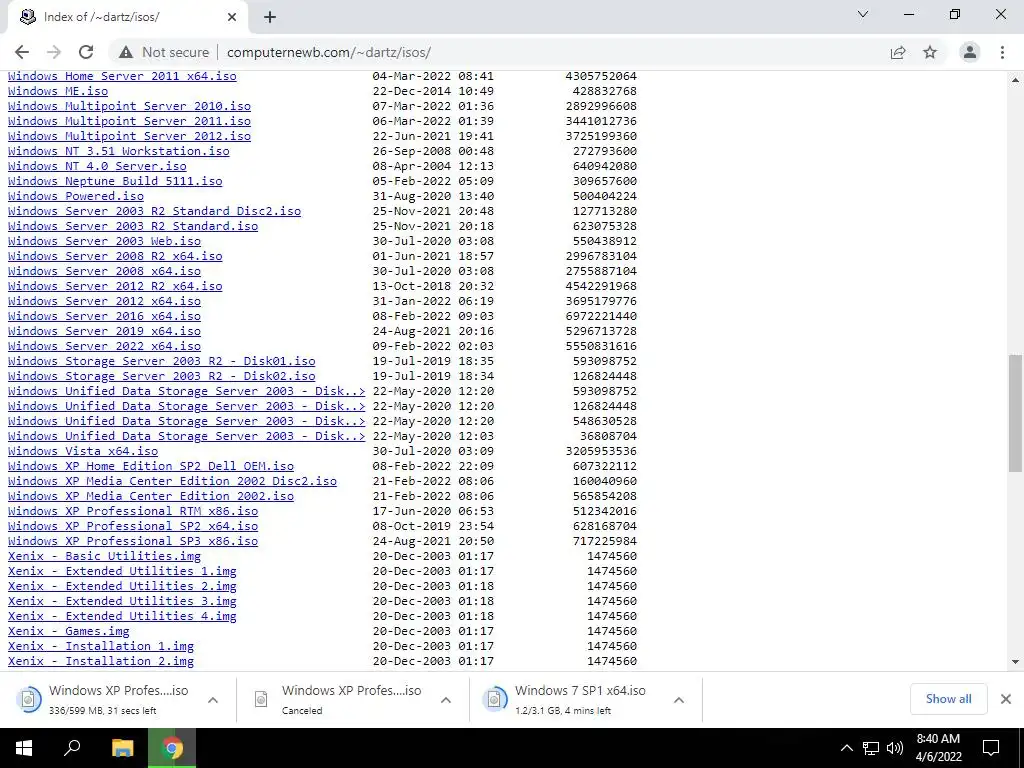
Task: Open the share this page icon
Action: [898, 52]
